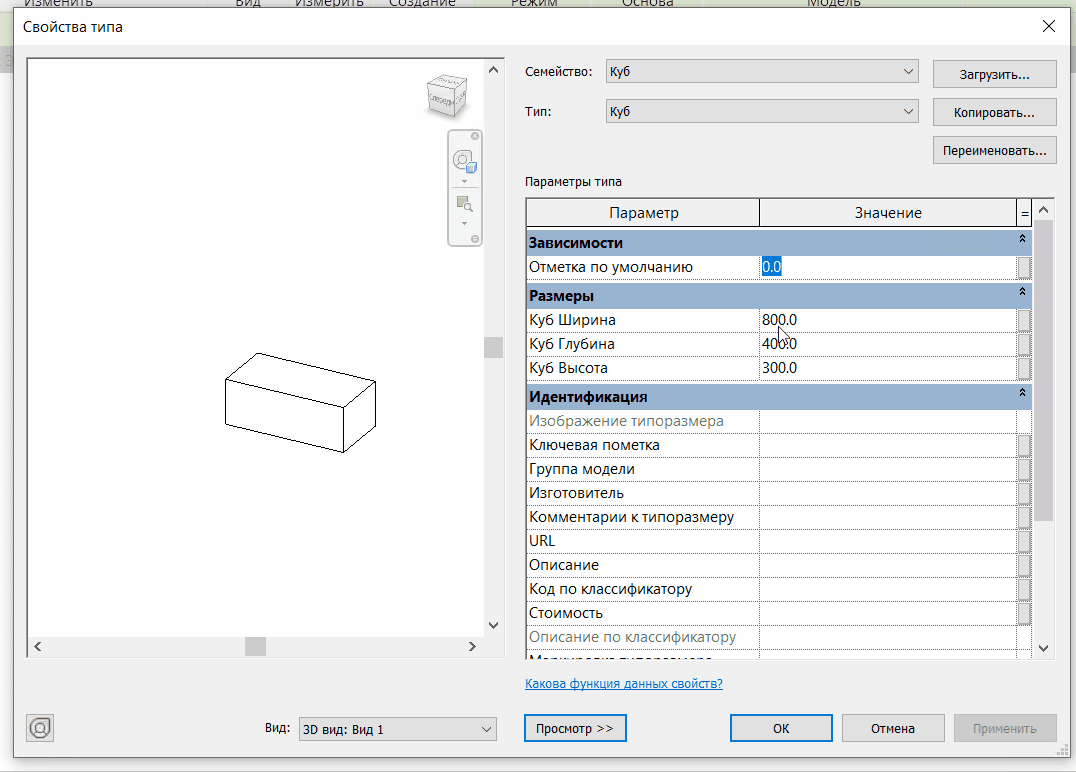This screenshot has height=772, width=1076.
Task: Close the Свойства типа dialog
Action: (x=1049, y=26)
